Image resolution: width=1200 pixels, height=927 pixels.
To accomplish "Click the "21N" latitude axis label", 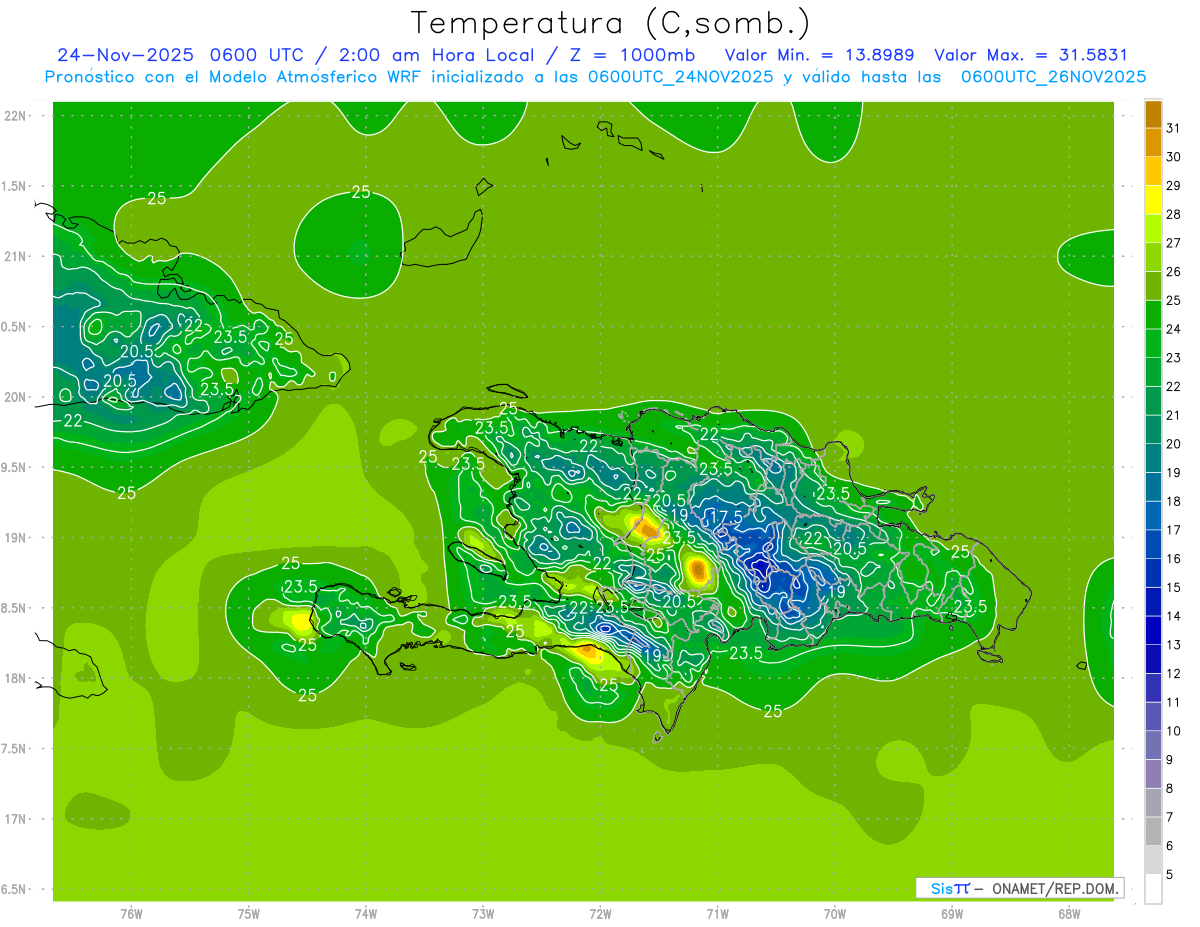I will pos(15,257).
